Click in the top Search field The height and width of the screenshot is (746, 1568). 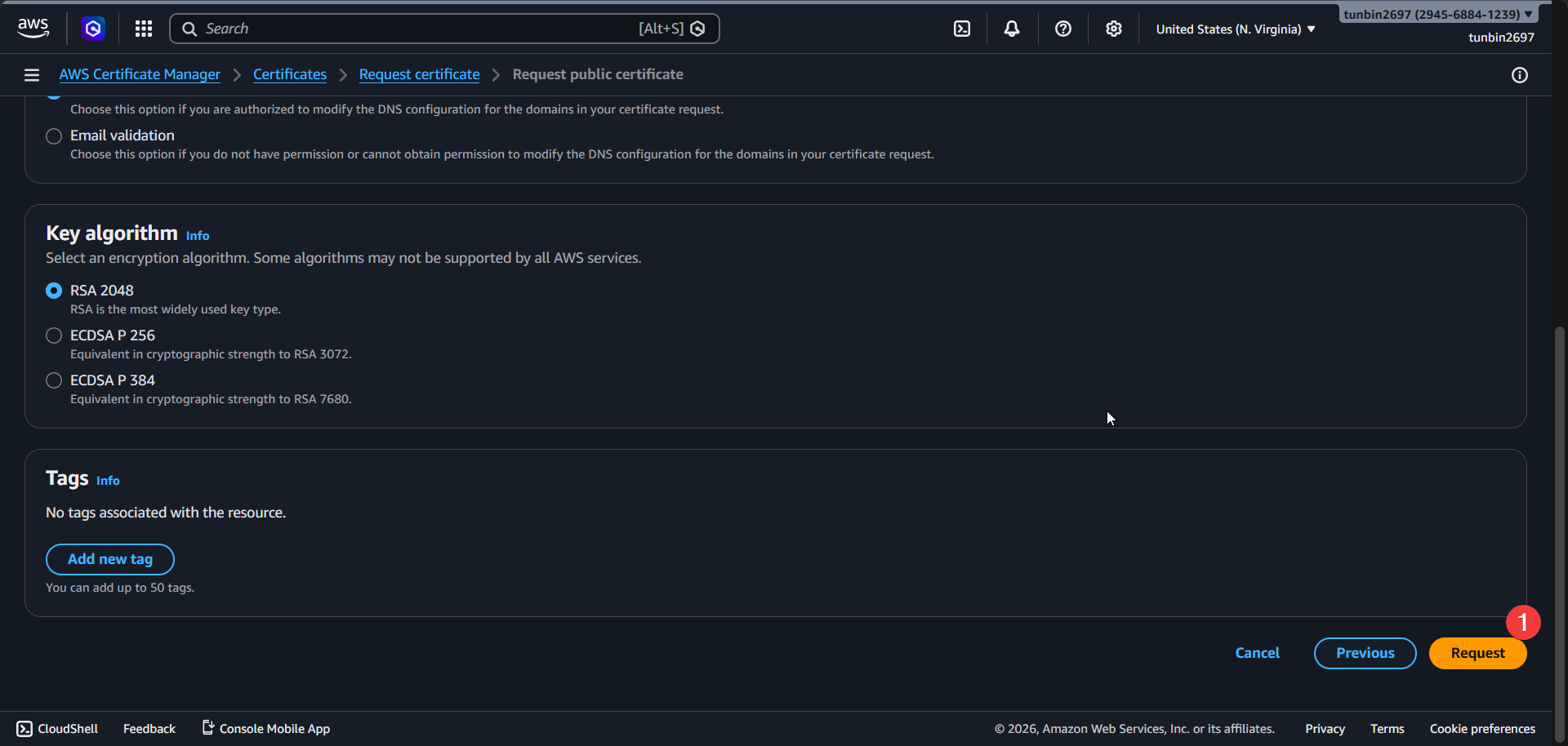pos(416,29)
